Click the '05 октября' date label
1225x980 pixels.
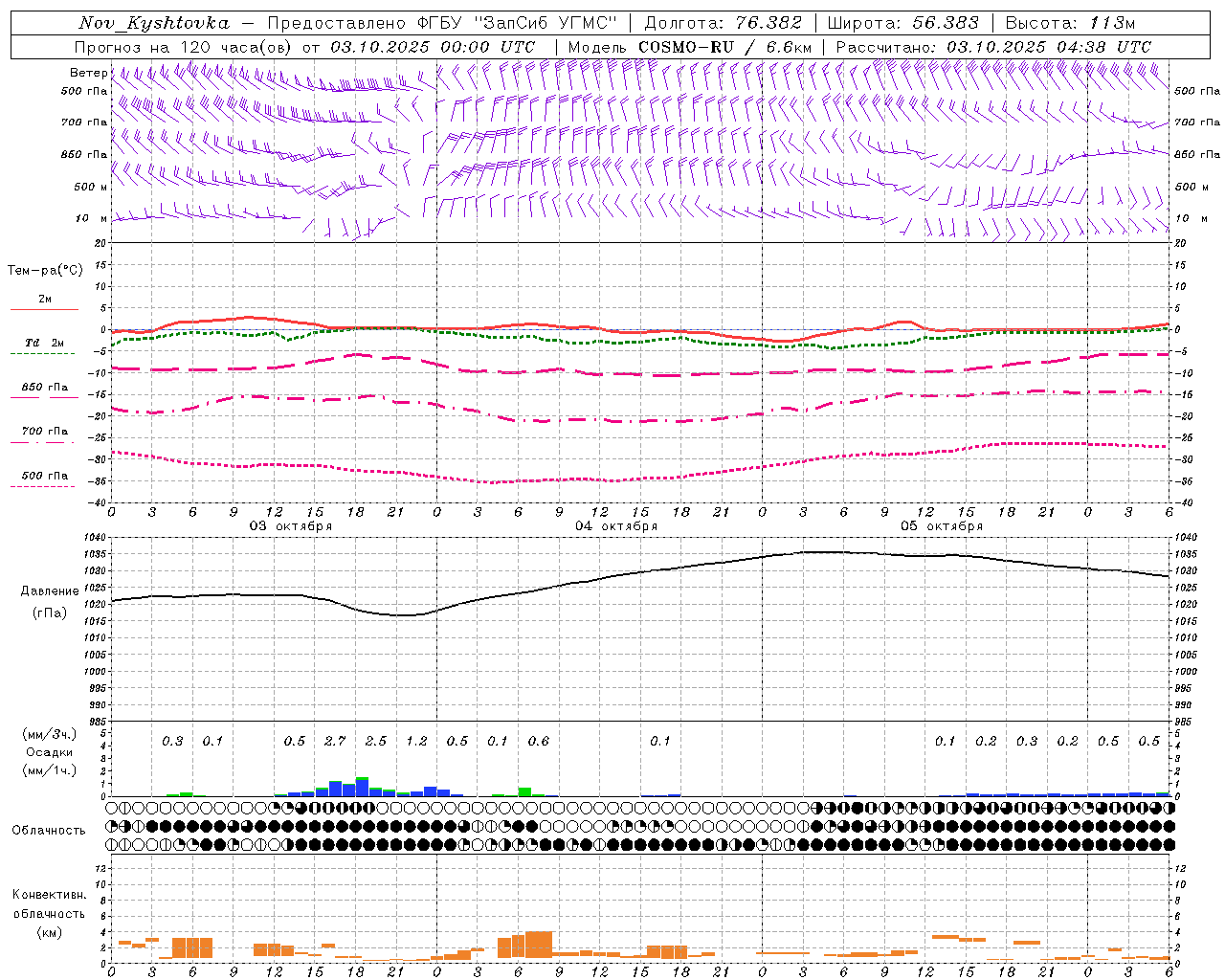(942, 526)
